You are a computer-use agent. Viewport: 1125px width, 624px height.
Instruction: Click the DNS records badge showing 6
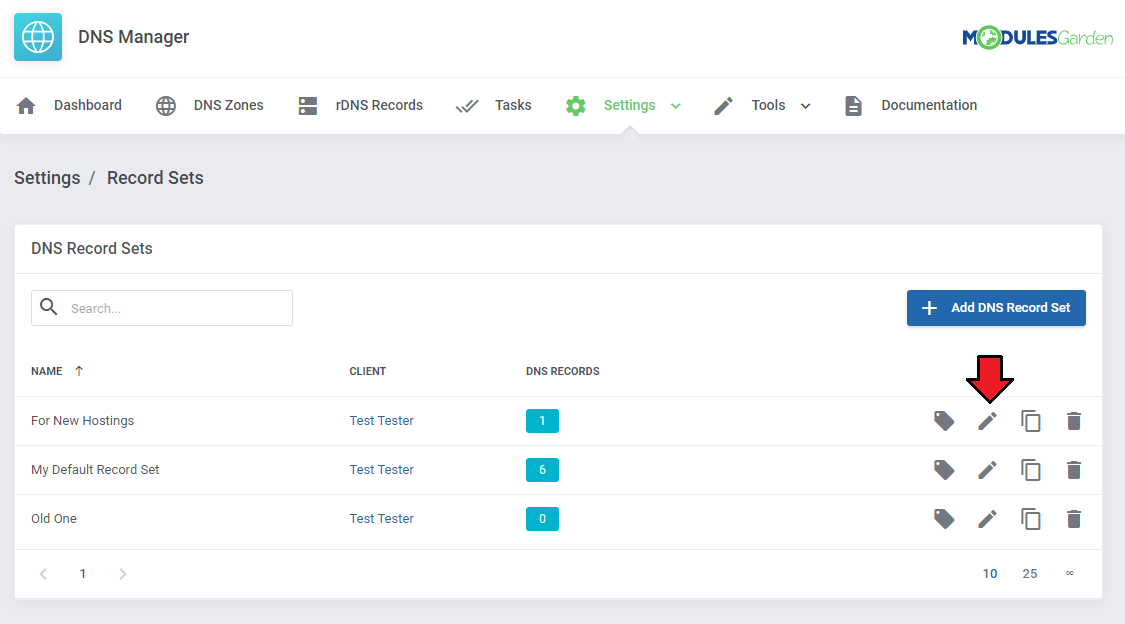pos(542,470)
